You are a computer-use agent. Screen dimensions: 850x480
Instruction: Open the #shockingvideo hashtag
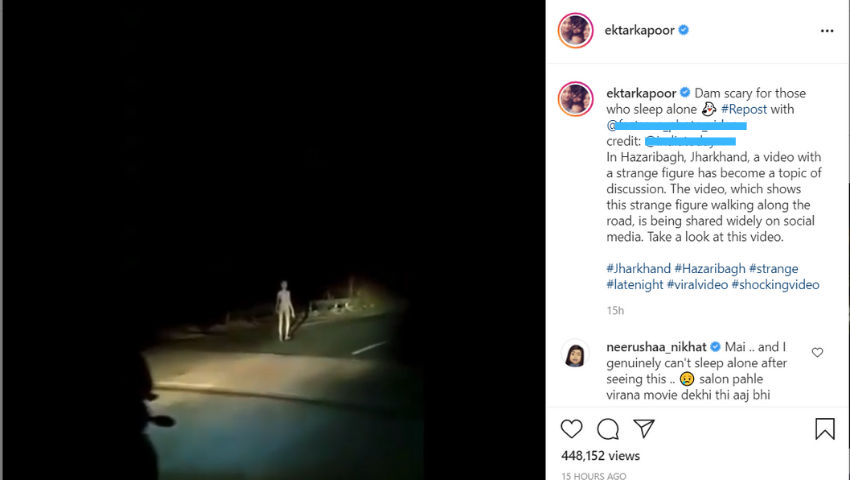[775, 285]
